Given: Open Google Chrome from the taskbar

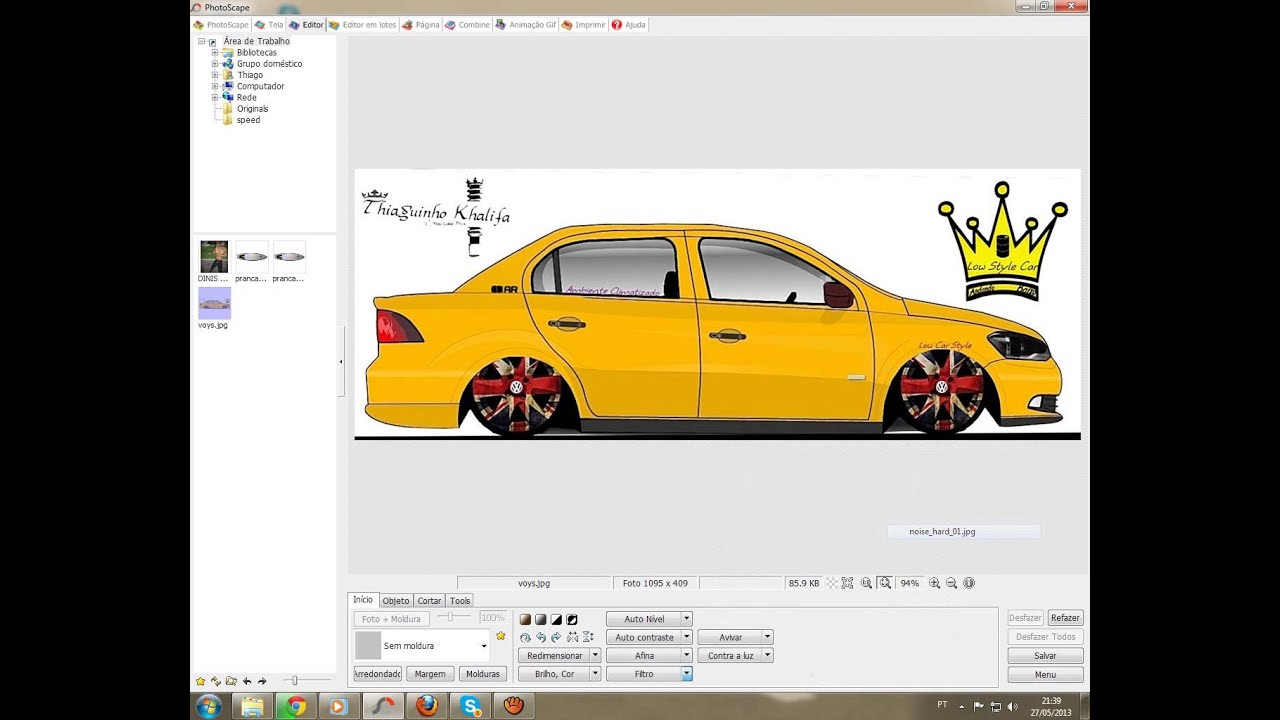Looking at the screenshot, I should pos(296,706).
